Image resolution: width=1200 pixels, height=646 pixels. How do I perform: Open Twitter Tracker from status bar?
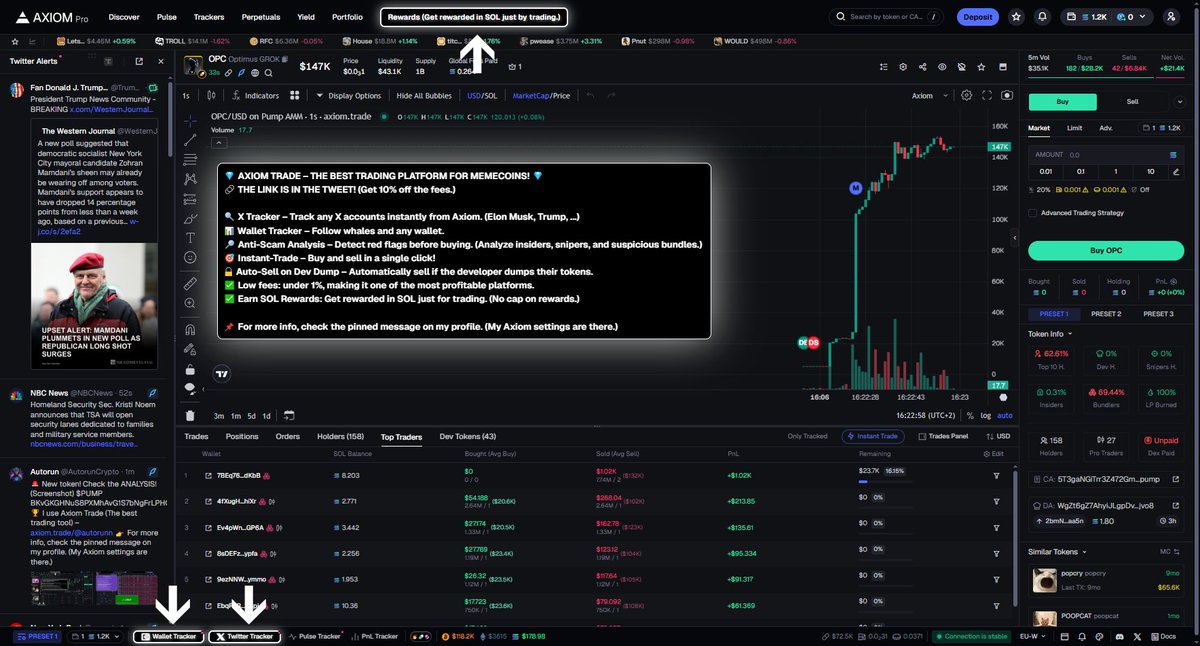coord(244,636)
